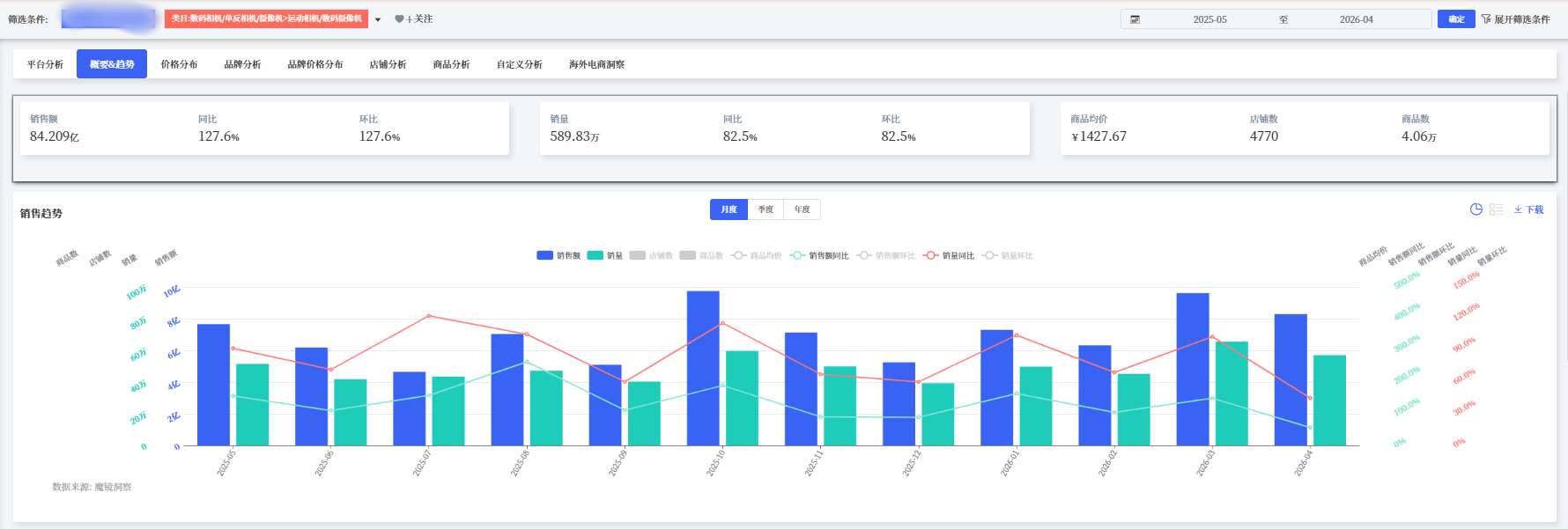Select the 季度 quarterly view button
Viewport: 1568px width, 529px height.
766,209
